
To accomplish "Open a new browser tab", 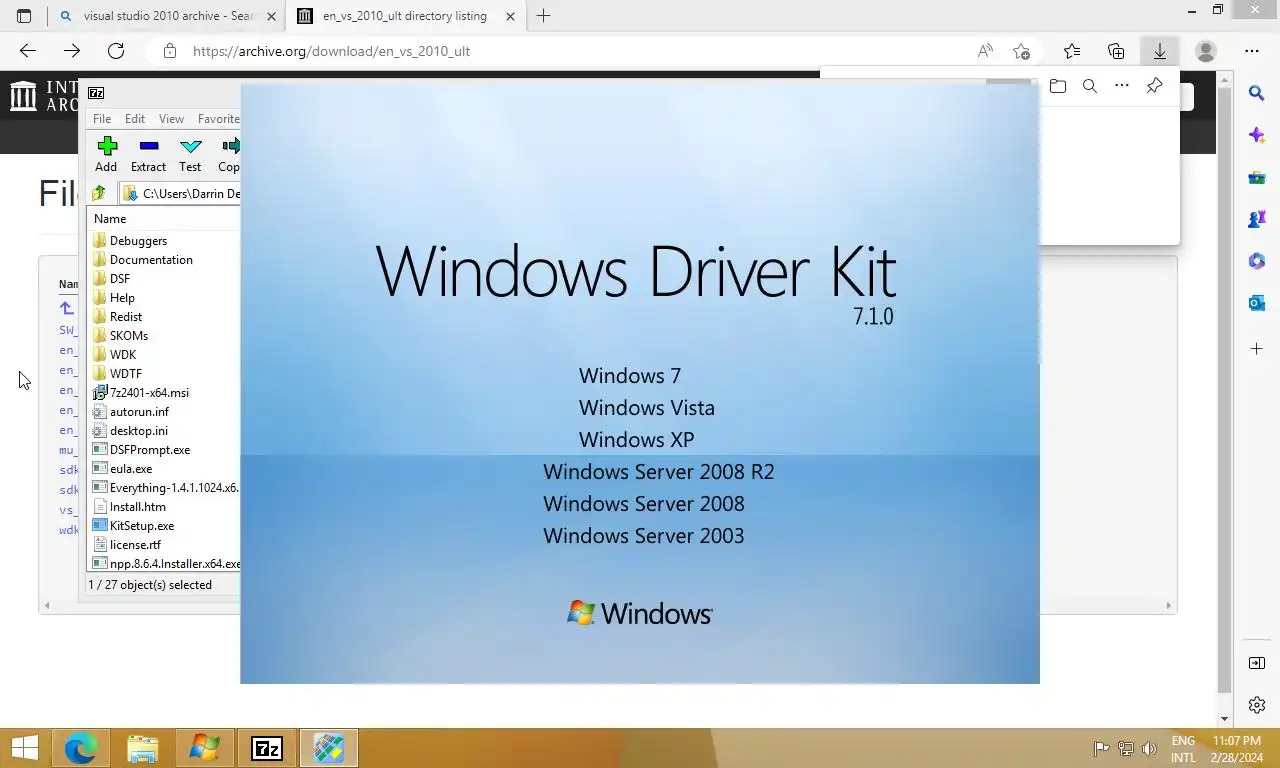I will point(544,16).
